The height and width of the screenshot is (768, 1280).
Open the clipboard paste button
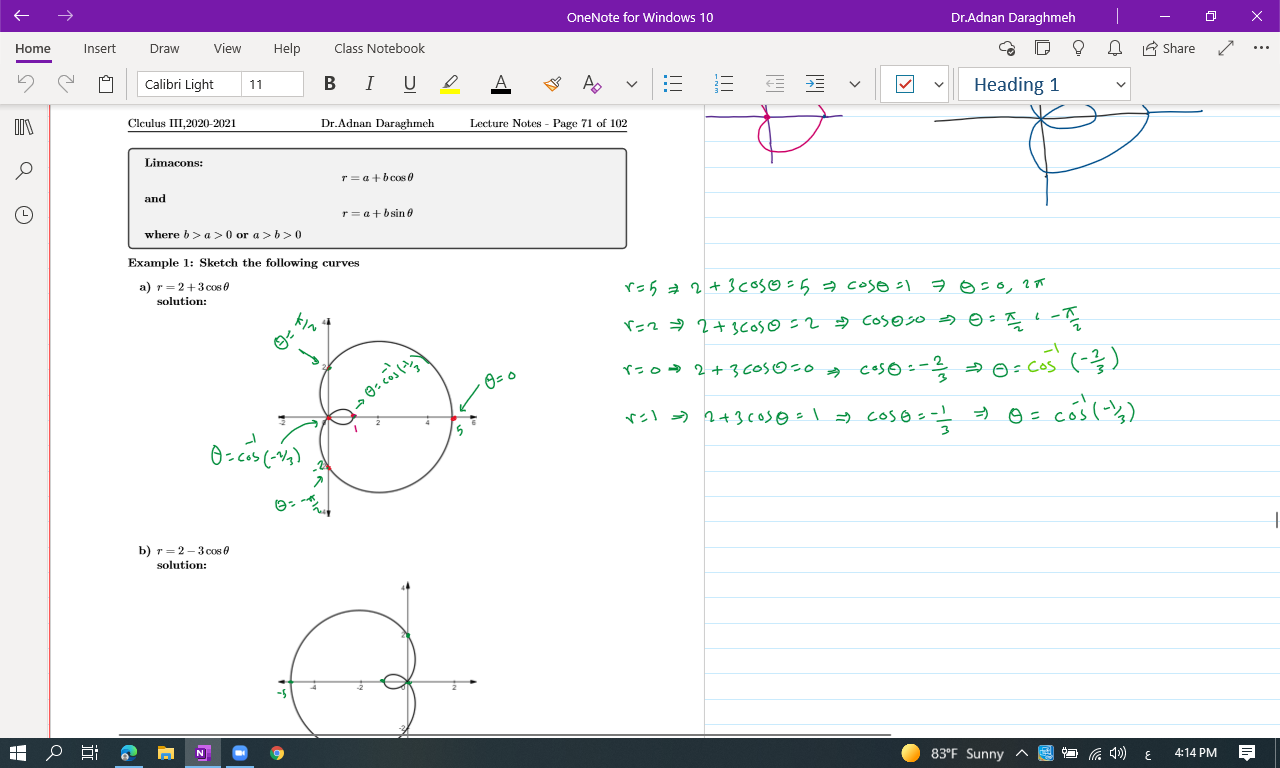[106, 84]
